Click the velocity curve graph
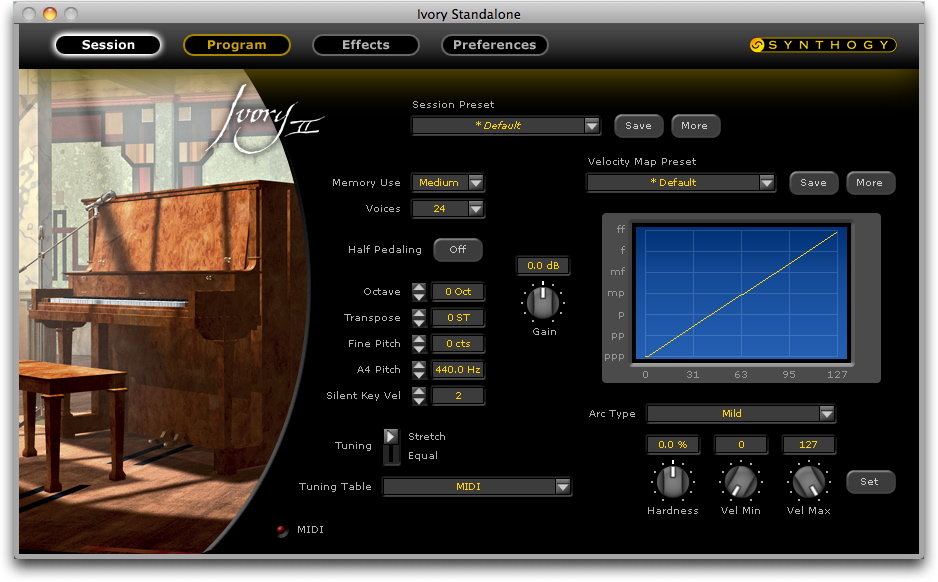Viewport: 938px width, 582px height. [741, 292]
